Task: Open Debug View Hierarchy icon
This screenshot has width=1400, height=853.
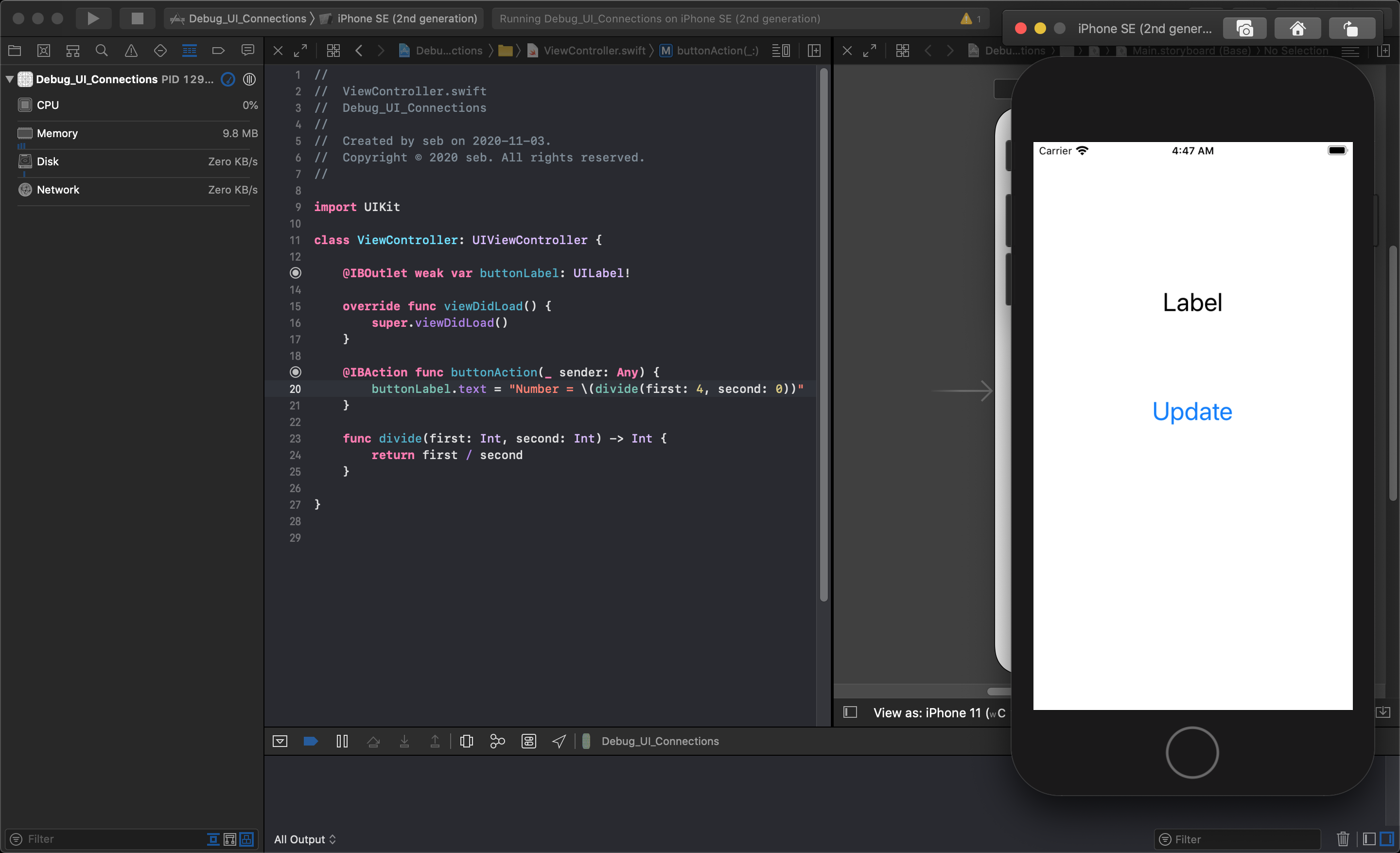Action: [467, 741]
